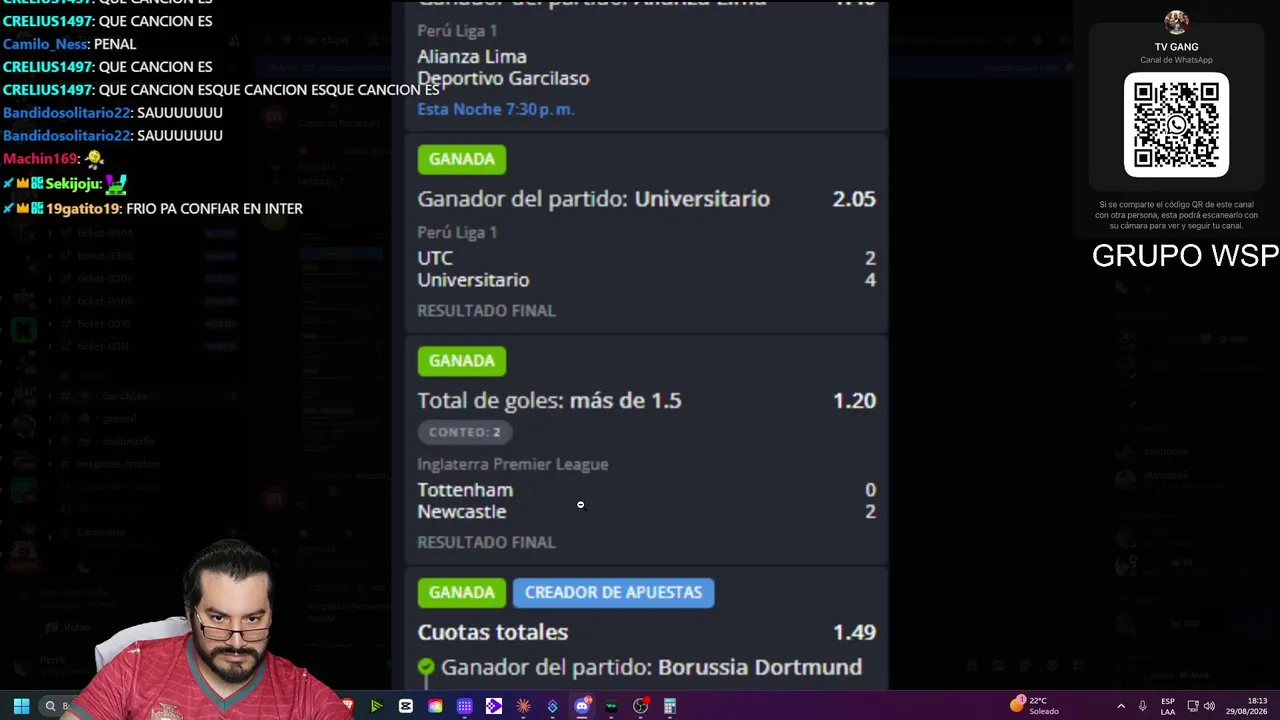This screenshot has height=720, width=1280.
Task: Open the blue diamond taskbar app
Action: (x=553, y=706)
